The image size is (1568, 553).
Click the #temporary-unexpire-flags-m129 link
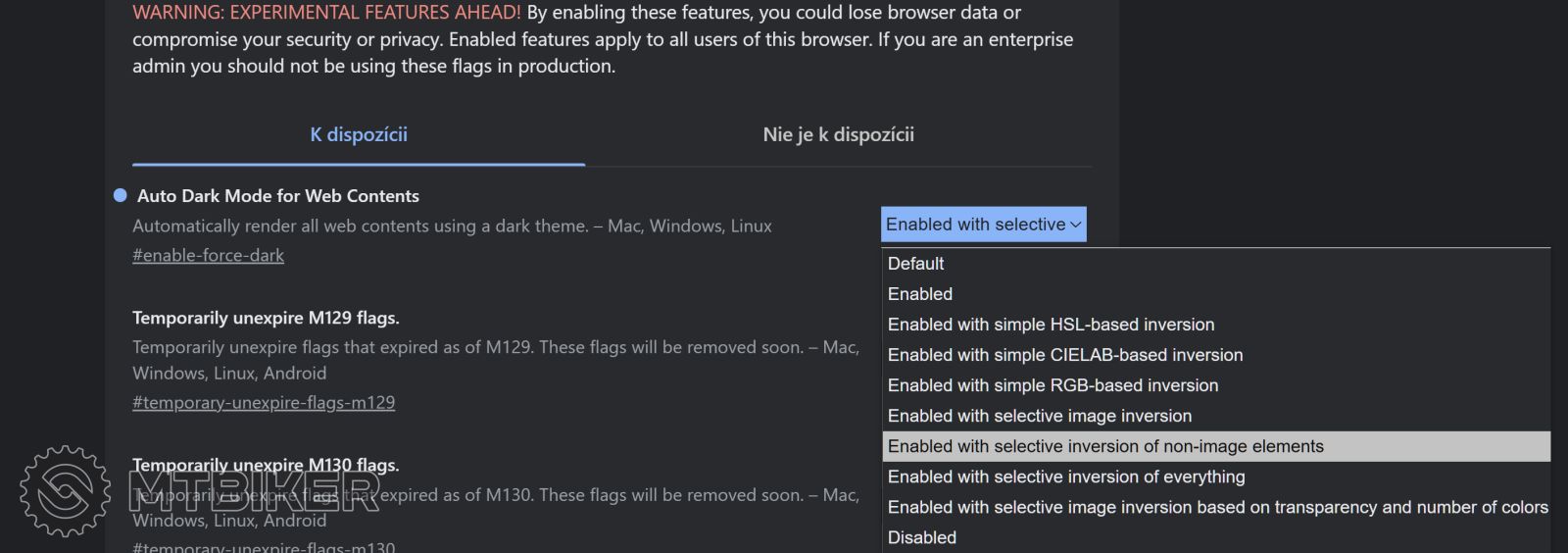[x=264, y=402]
